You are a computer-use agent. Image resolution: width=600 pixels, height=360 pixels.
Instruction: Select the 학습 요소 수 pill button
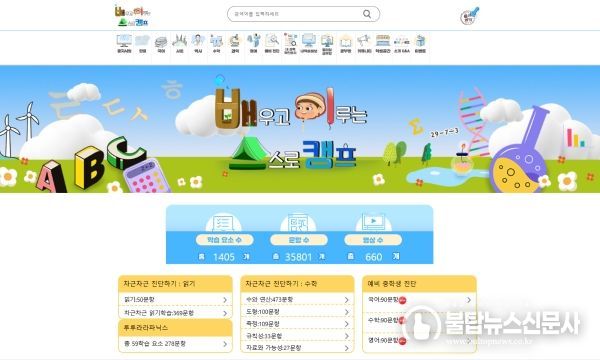[x=225, y=240]
